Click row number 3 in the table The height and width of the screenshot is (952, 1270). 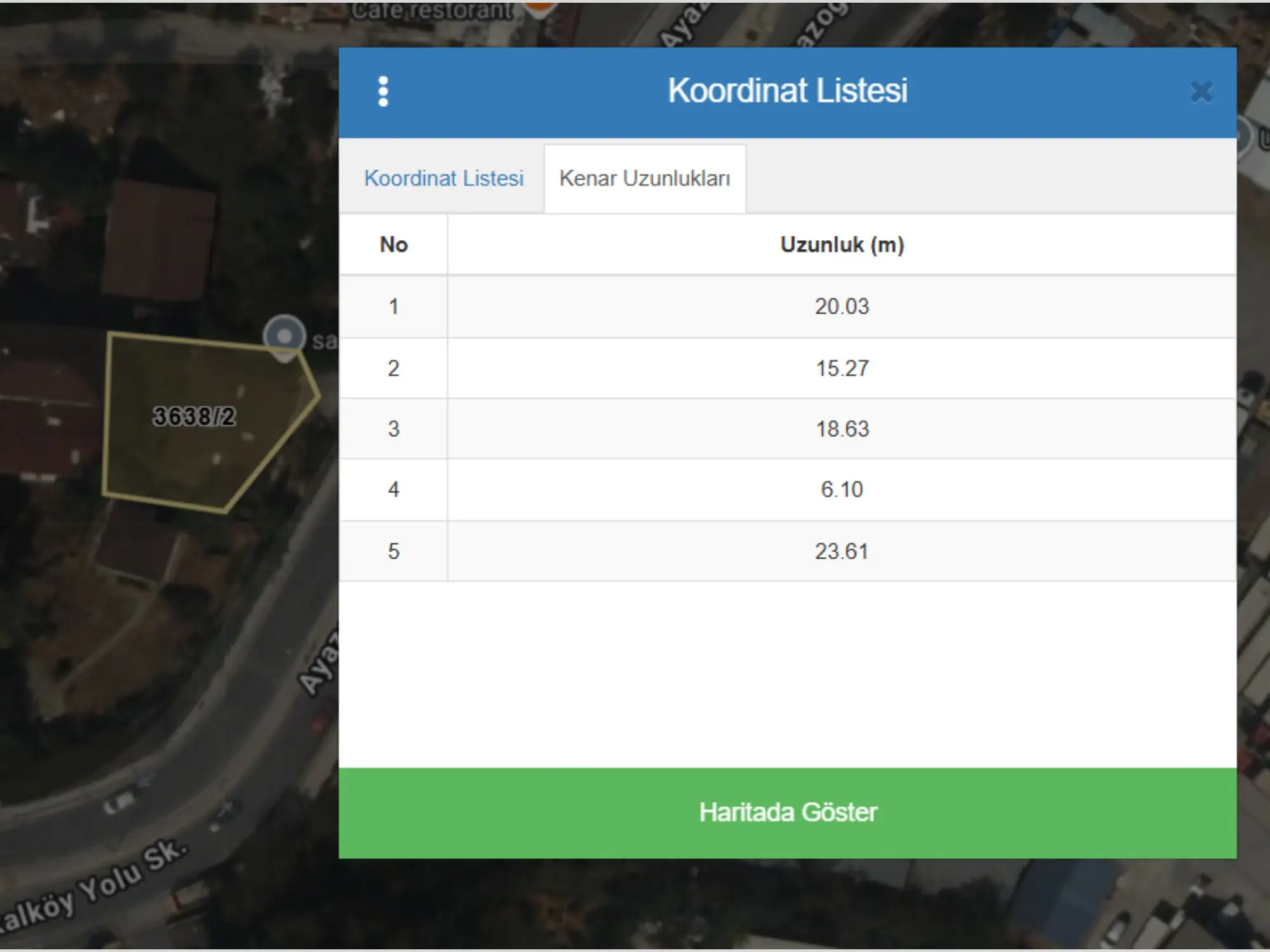394,429
